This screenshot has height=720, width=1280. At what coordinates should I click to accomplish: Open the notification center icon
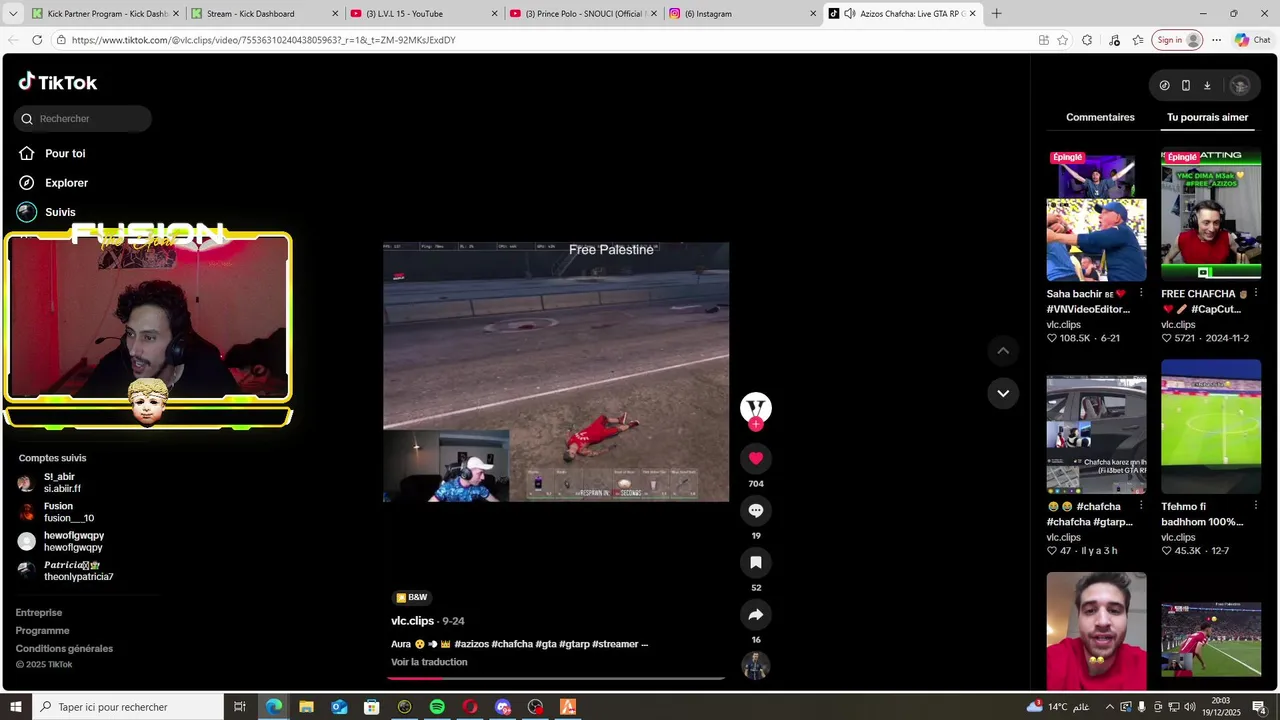pos(1260,707)
